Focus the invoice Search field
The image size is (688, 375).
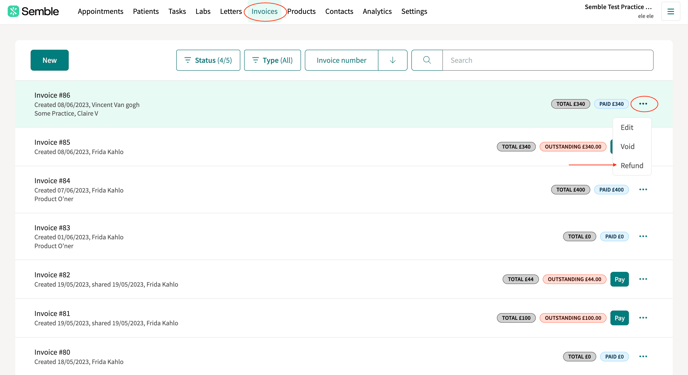coord(548,60)
